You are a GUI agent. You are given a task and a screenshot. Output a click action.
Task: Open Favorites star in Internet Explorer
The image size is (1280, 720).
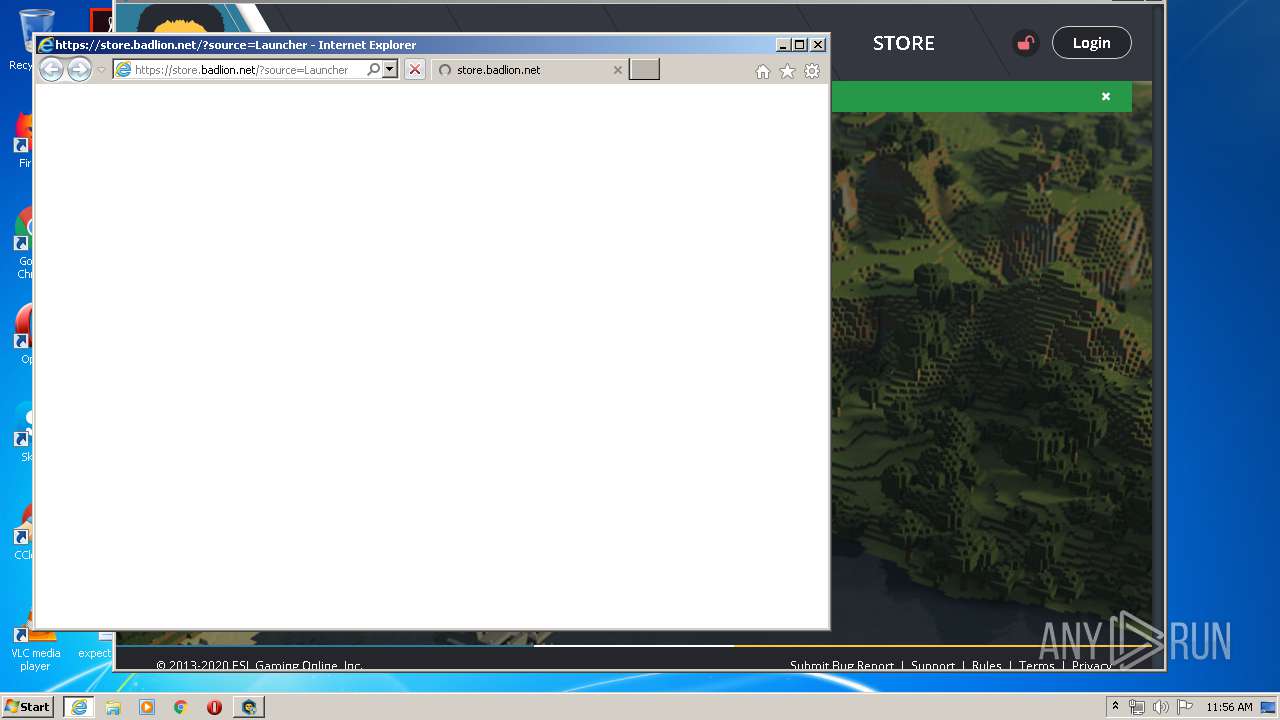(x=787, y=71)
